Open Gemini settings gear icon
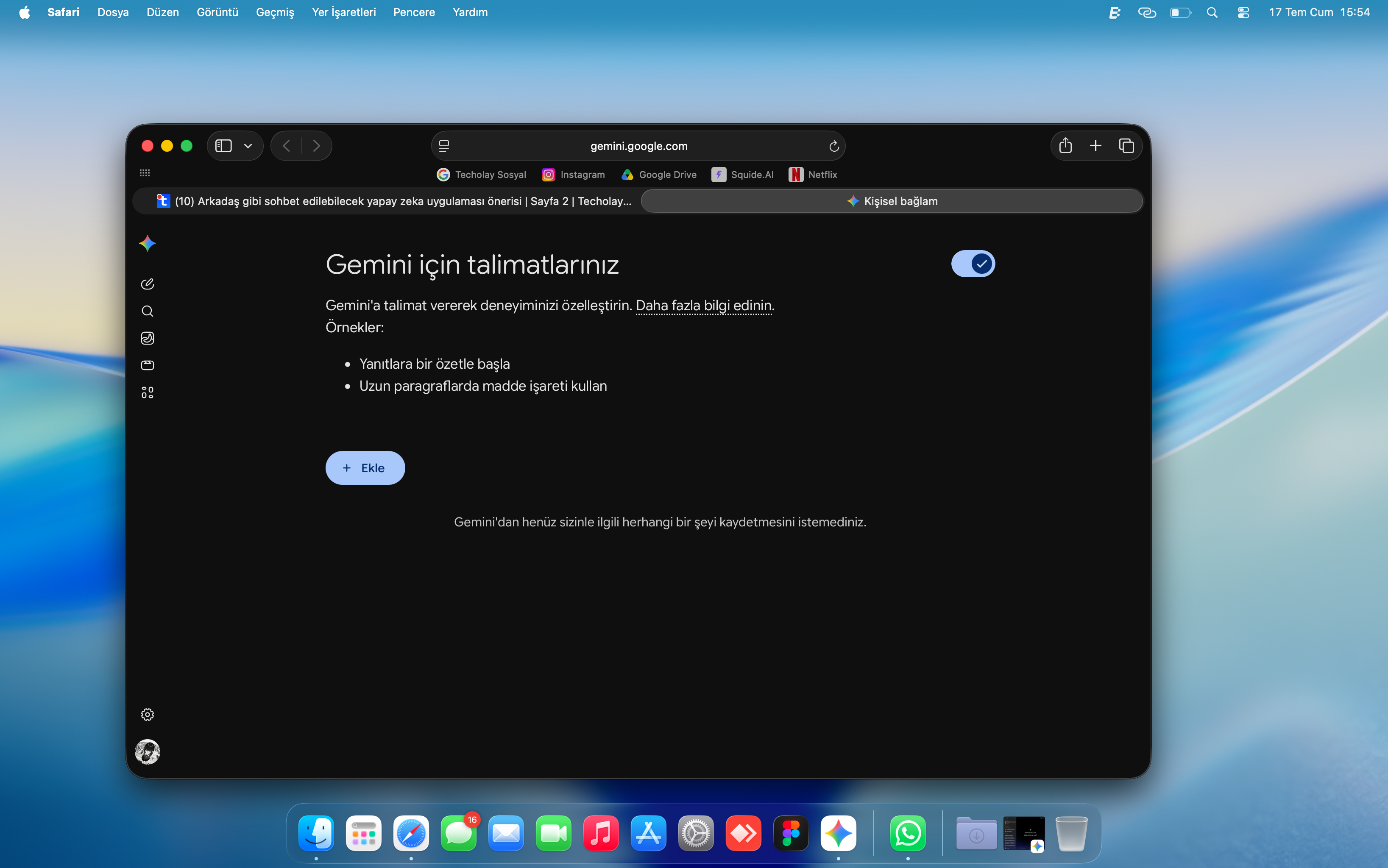 [x=148, y=715]
